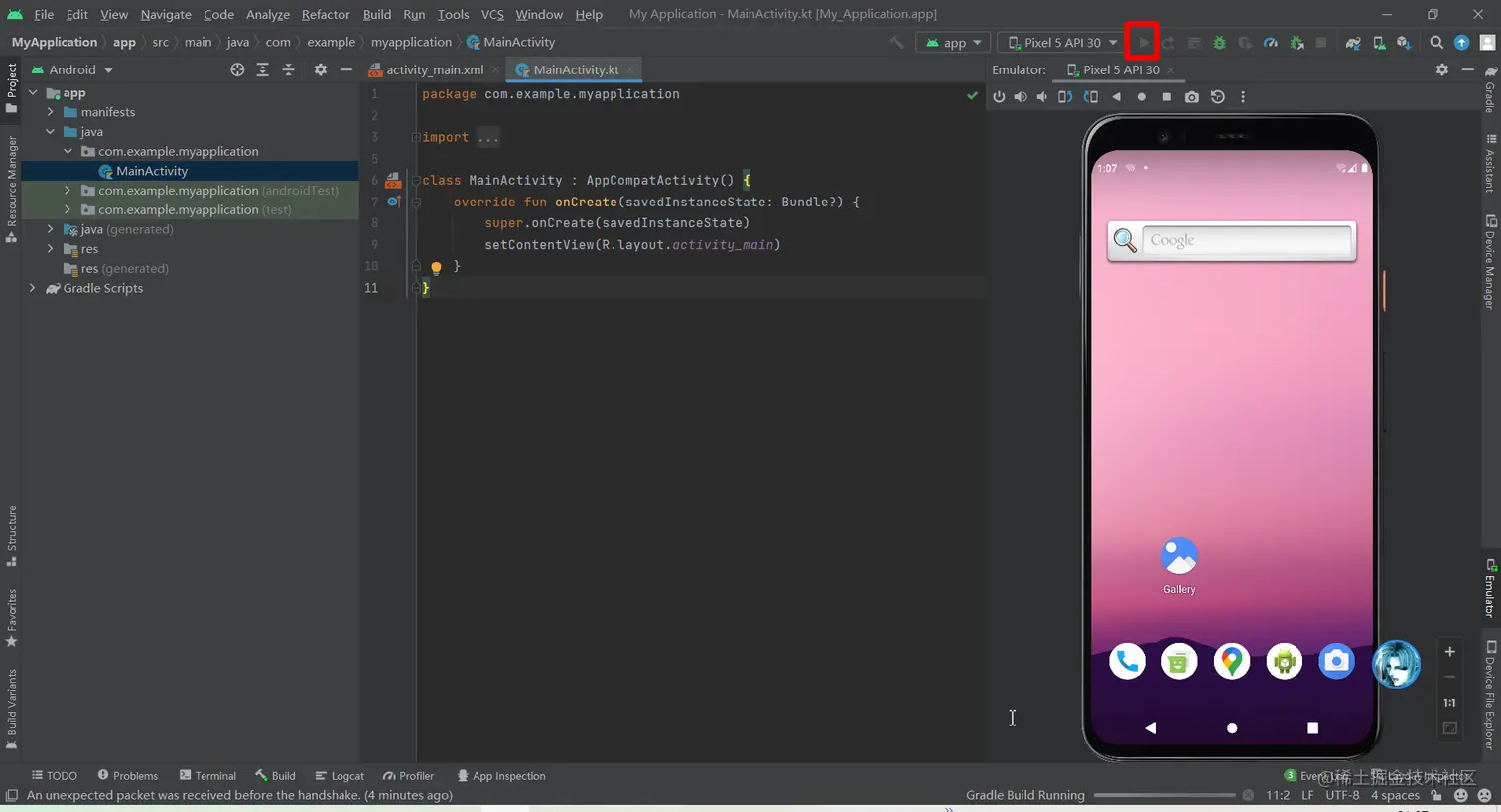Click the Debug app bug icon

[1219, 43]
